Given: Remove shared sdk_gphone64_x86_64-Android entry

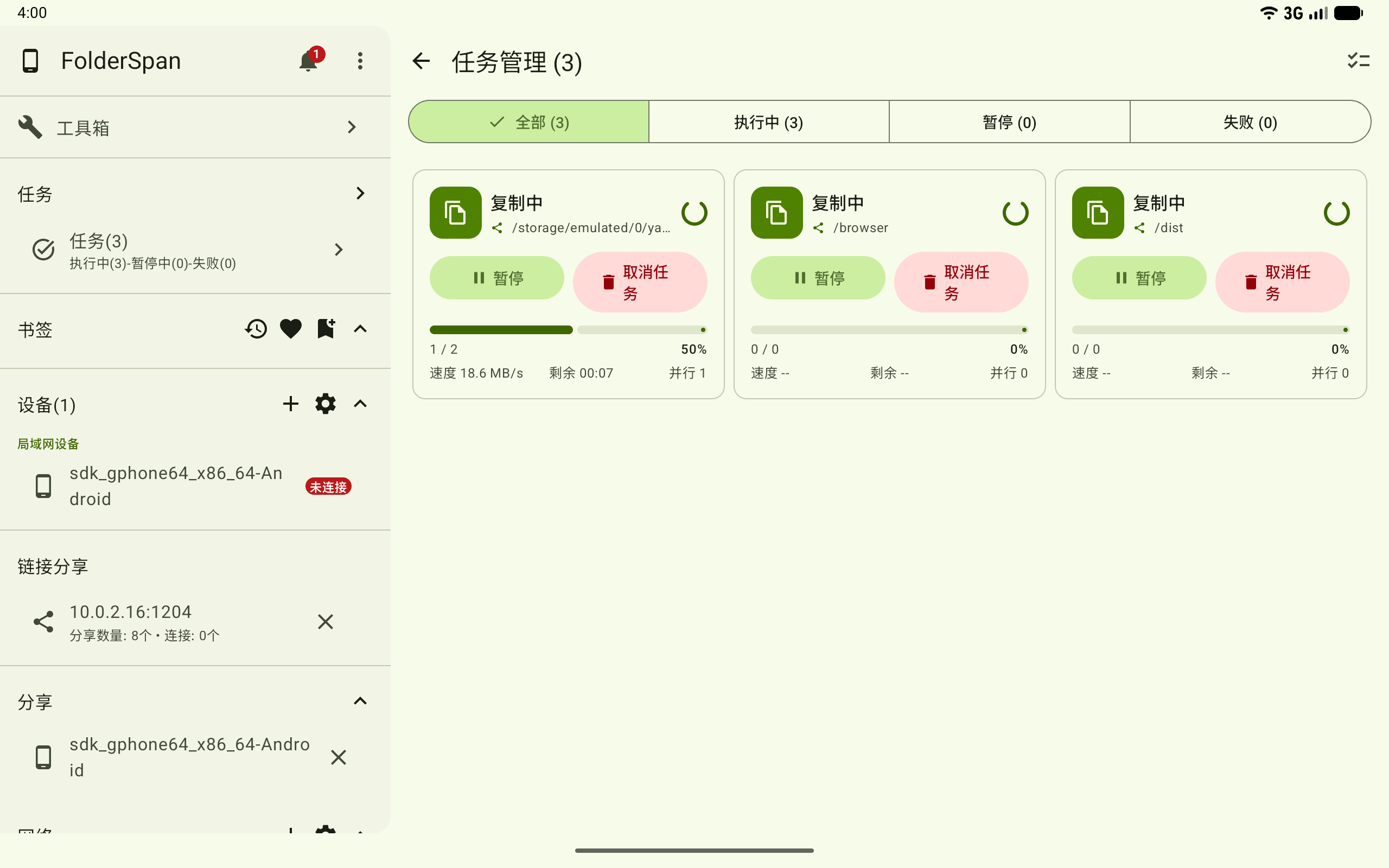Looking at the screenshot, I should point(339,757).
